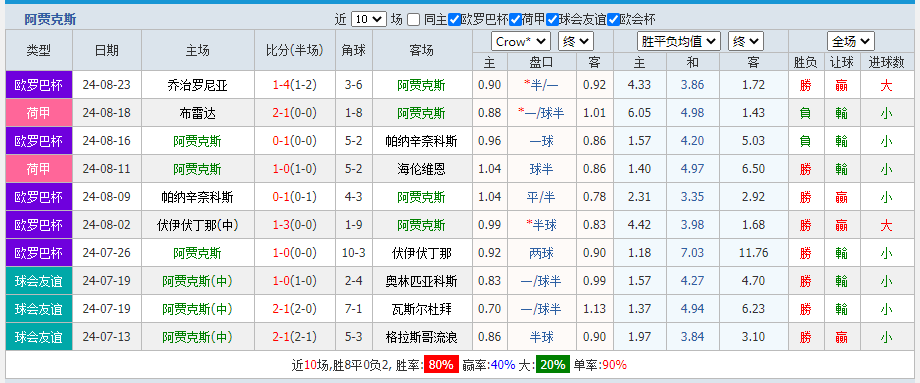Open the Crow* company dropdown
920x383 pixels.
(520, 42)
